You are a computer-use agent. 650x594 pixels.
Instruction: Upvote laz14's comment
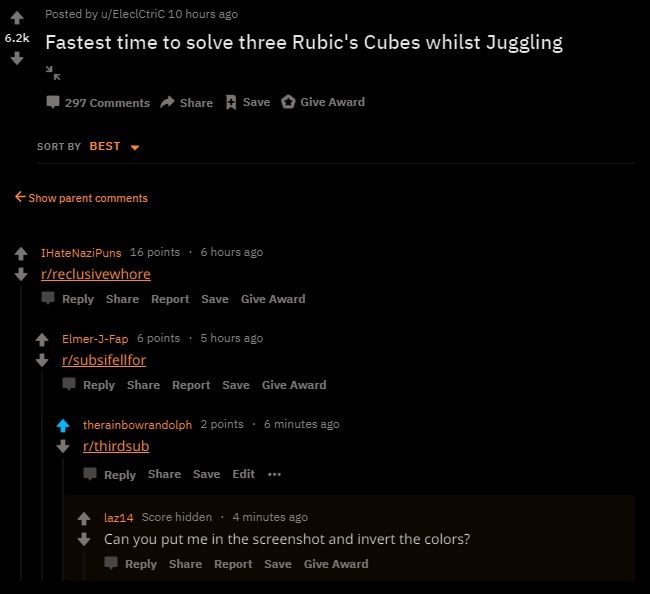coord(84,518)
